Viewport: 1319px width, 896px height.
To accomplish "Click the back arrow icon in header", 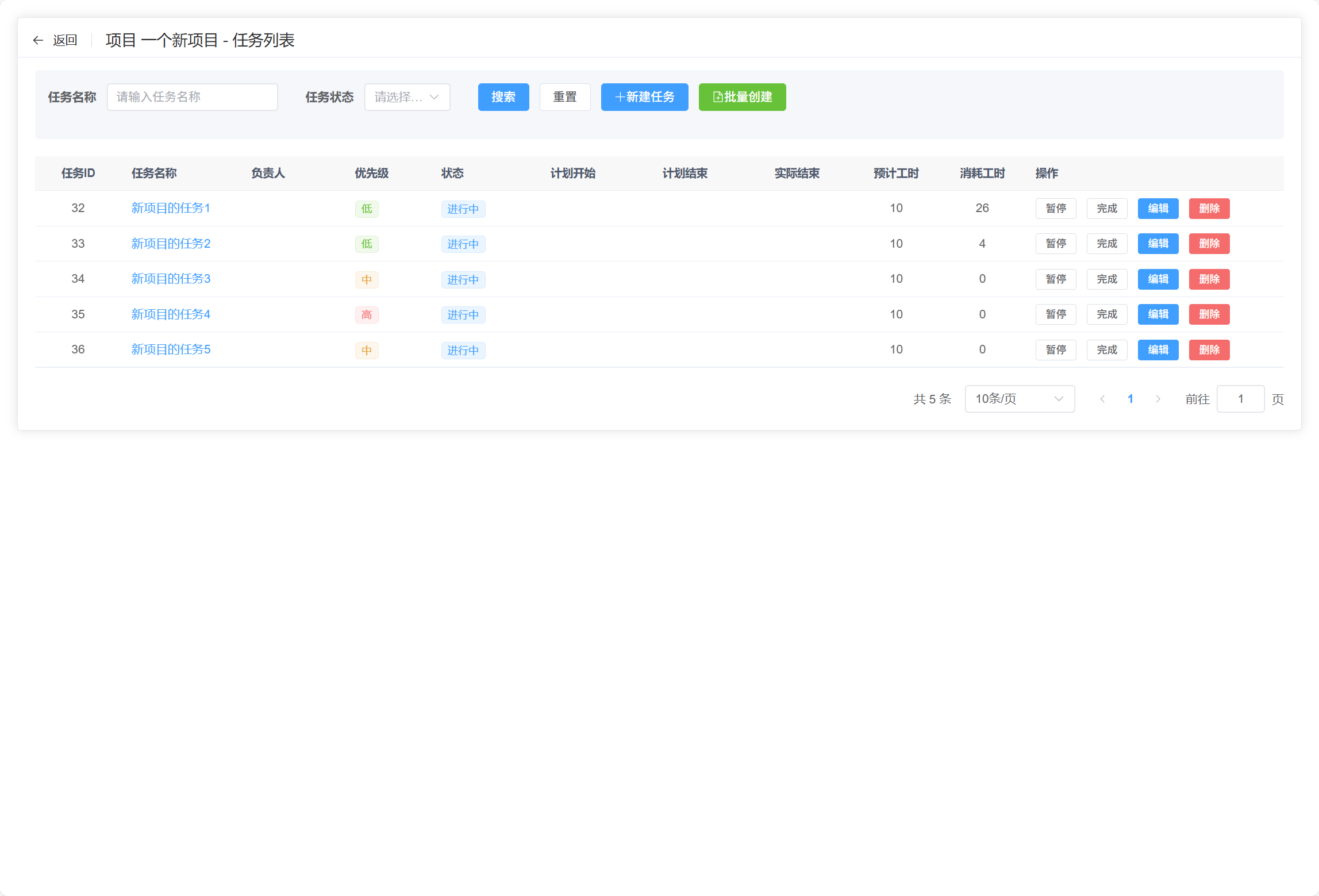I will coord(37,40).
